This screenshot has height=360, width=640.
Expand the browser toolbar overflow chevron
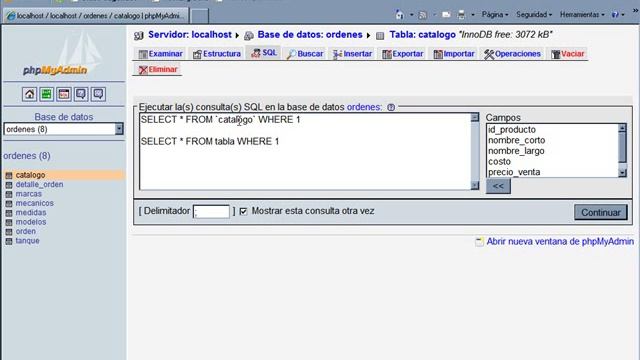click(635, 11)
